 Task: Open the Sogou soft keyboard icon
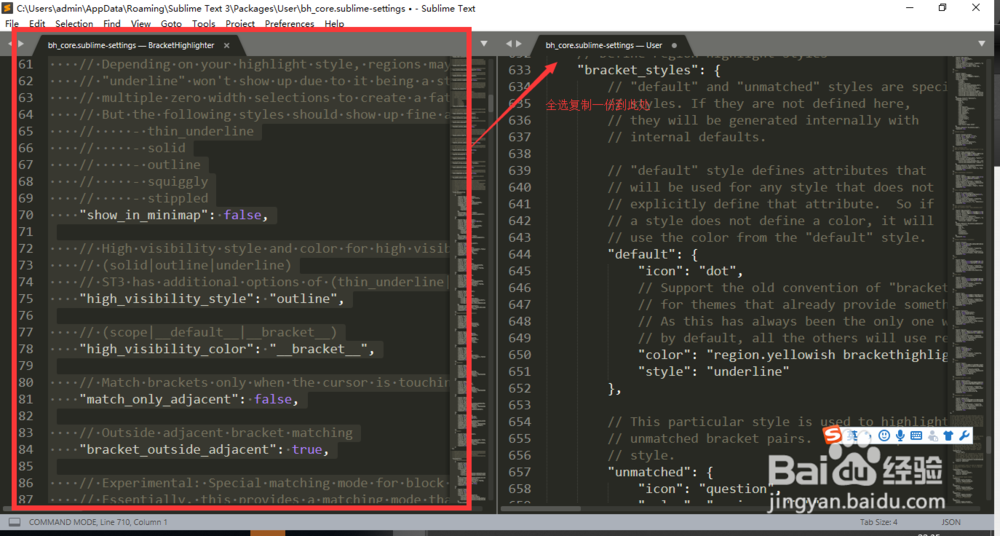click(916, 436)
